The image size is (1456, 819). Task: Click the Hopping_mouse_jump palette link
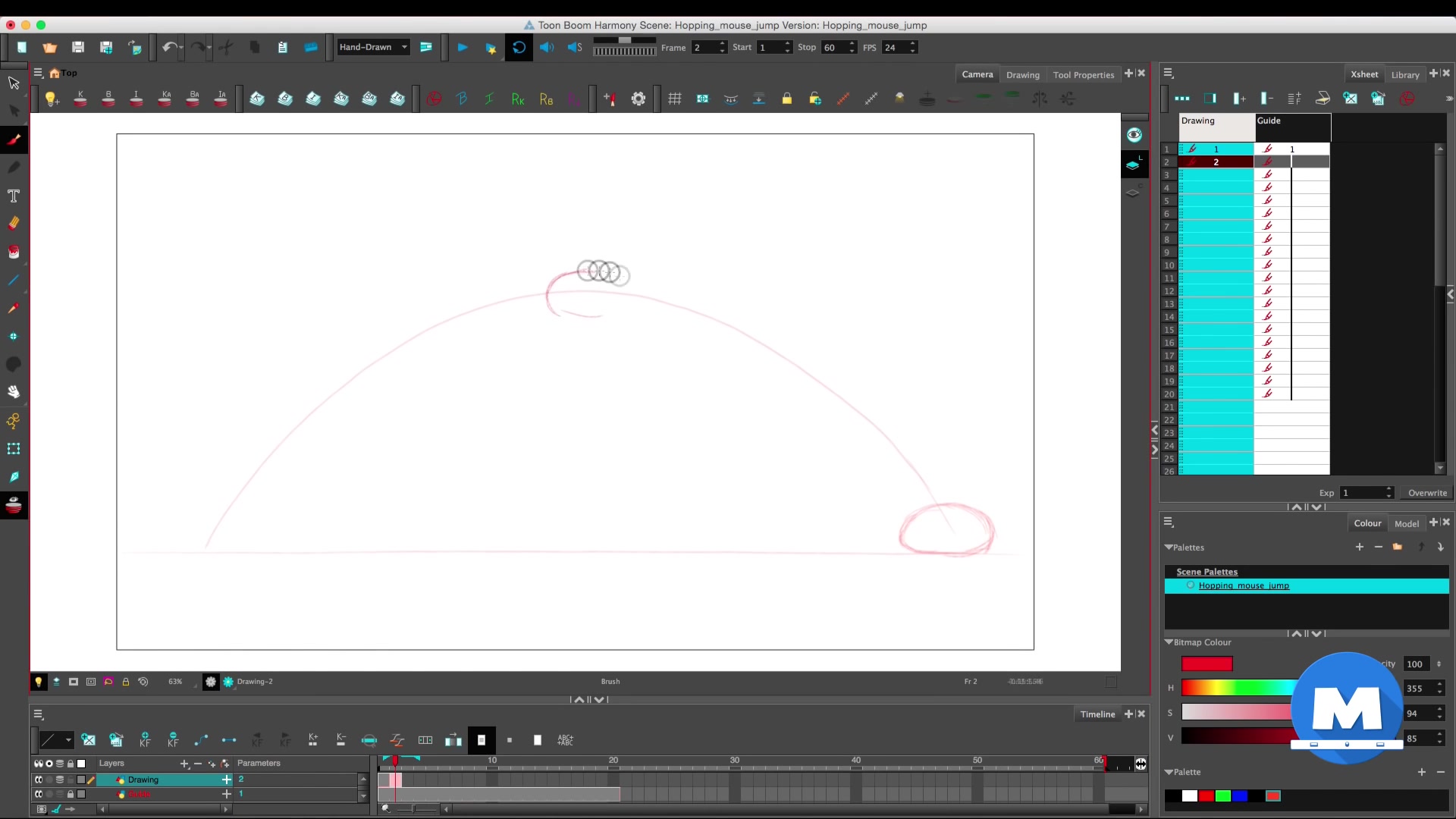click(x=1244, y=585)
